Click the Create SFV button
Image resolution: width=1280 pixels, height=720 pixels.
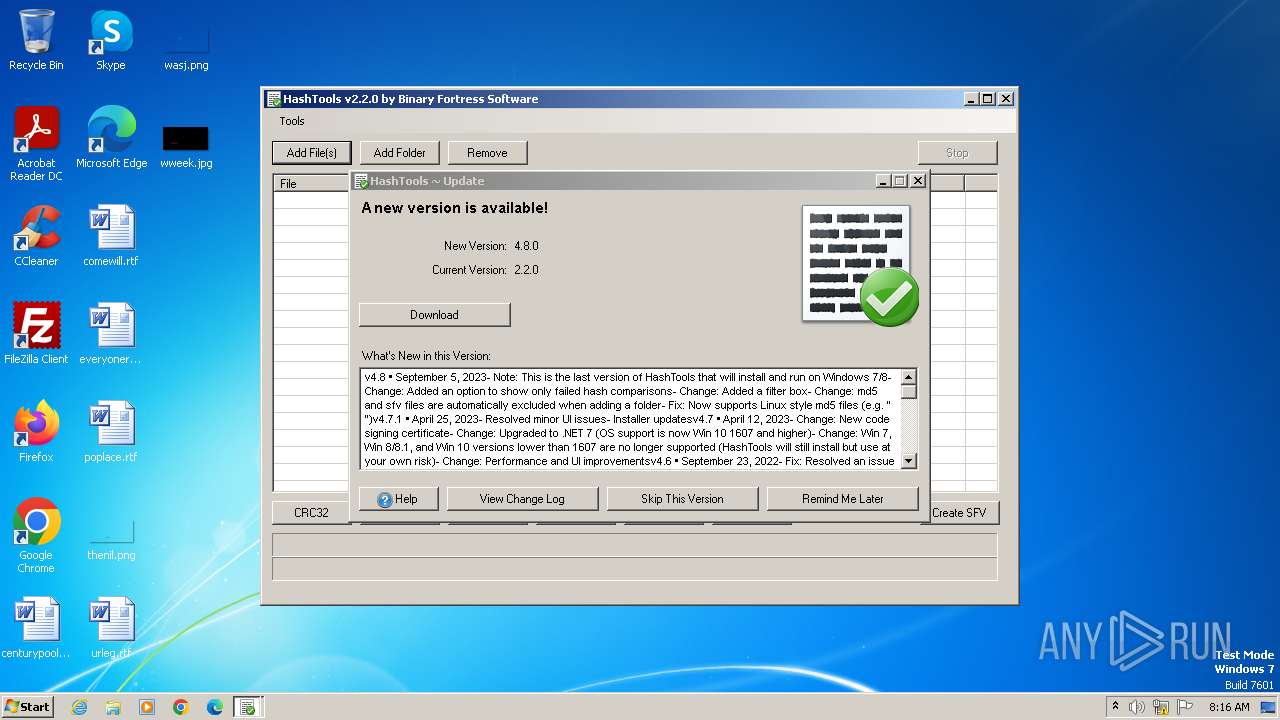point(961,513)
